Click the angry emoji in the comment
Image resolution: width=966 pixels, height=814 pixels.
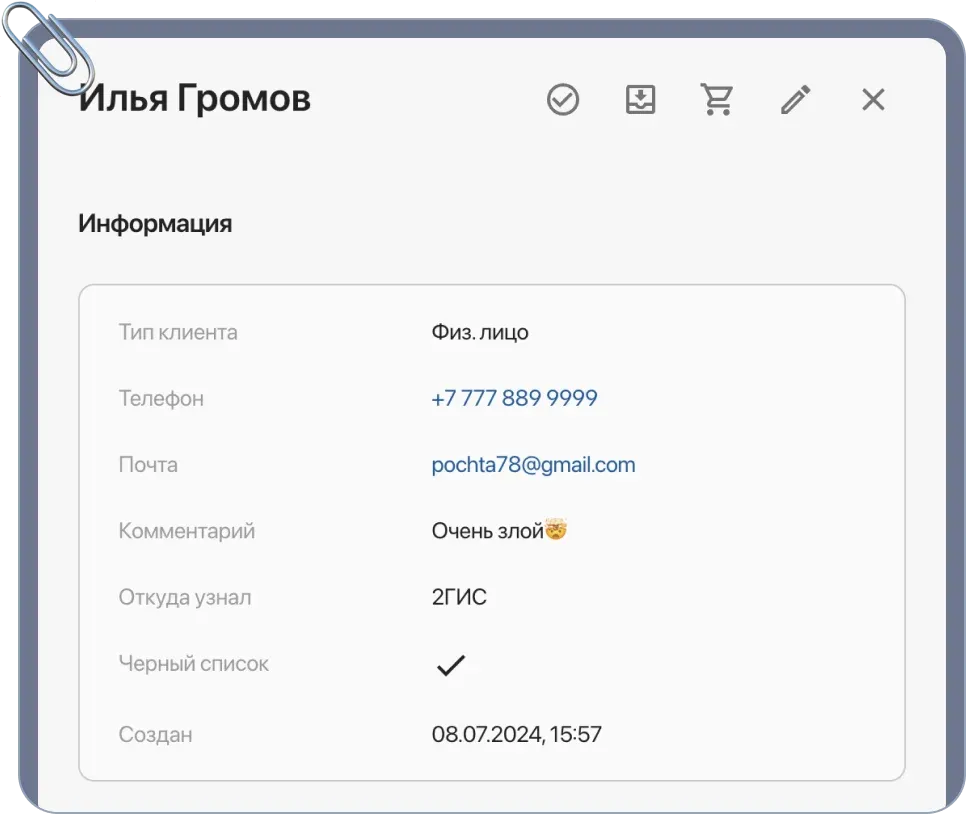point(555,529)
